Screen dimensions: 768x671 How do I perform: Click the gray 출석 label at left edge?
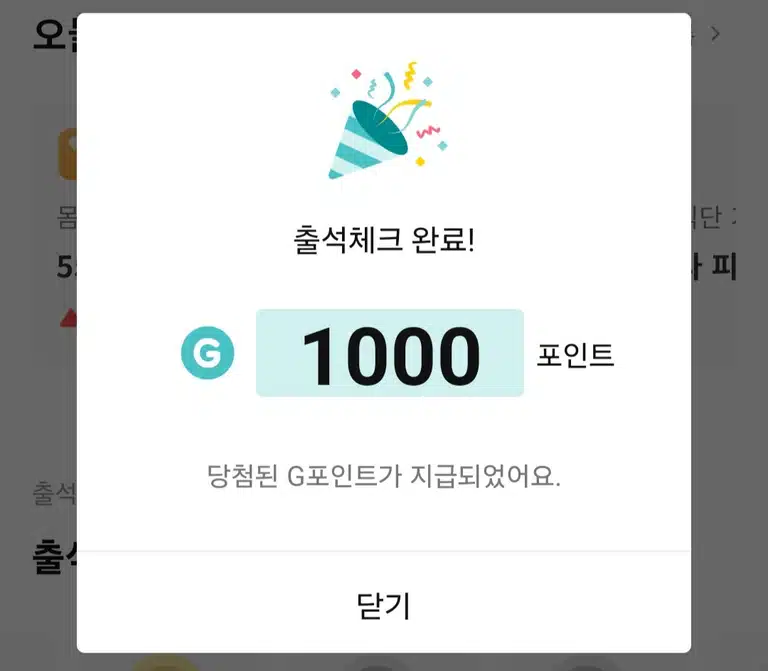point(55,493)
